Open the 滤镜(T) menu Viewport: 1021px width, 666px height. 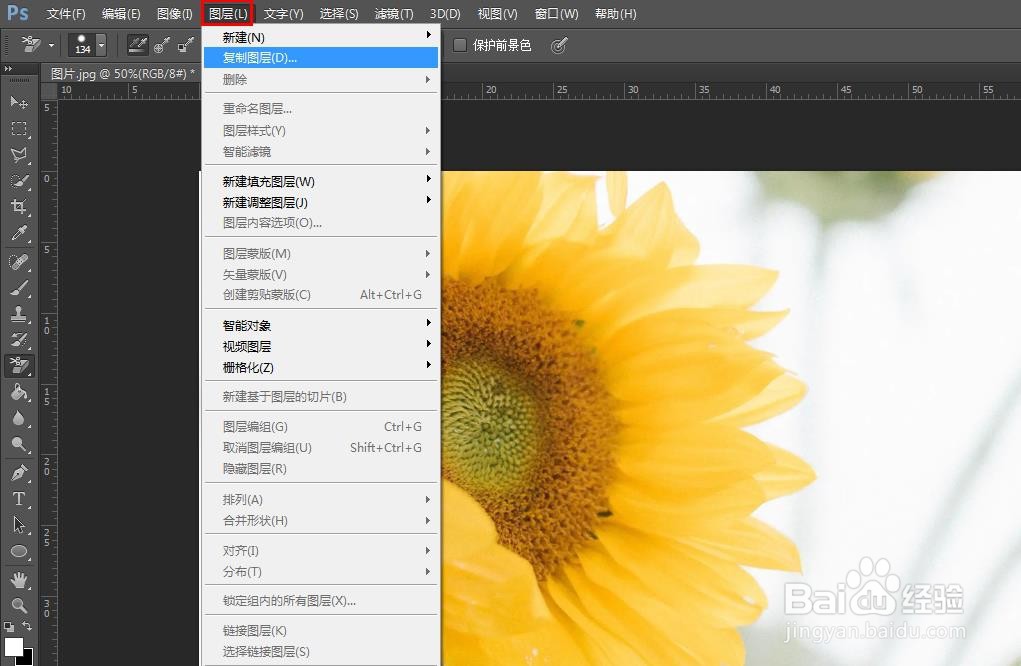394,14
